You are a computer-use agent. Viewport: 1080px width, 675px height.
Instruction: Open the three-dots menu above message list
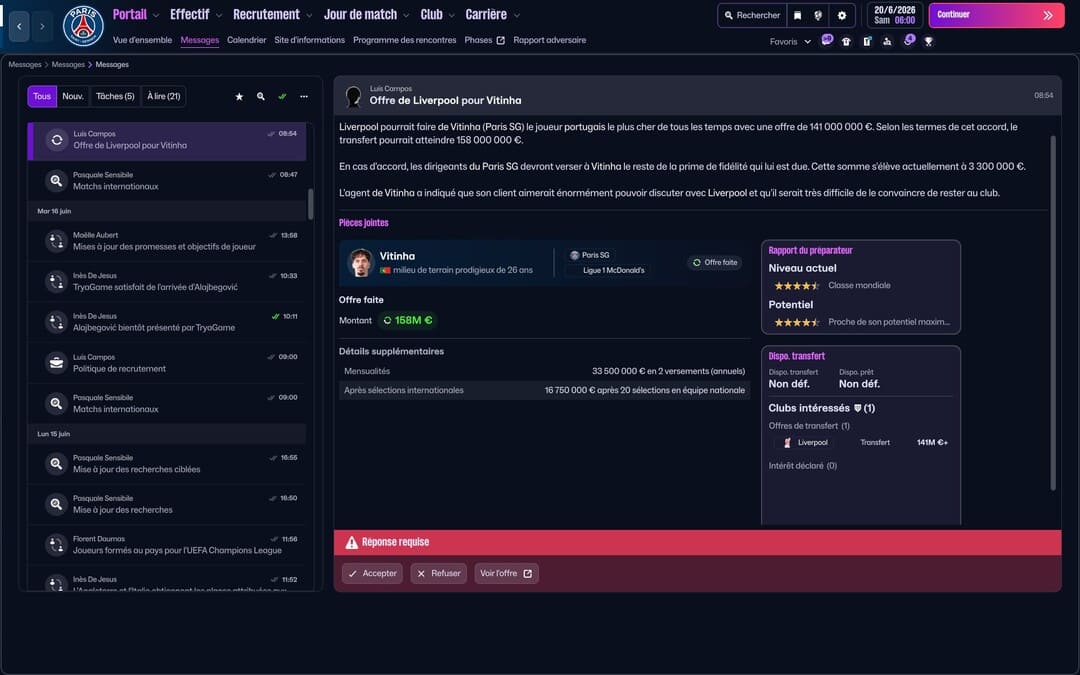[304, 97]
